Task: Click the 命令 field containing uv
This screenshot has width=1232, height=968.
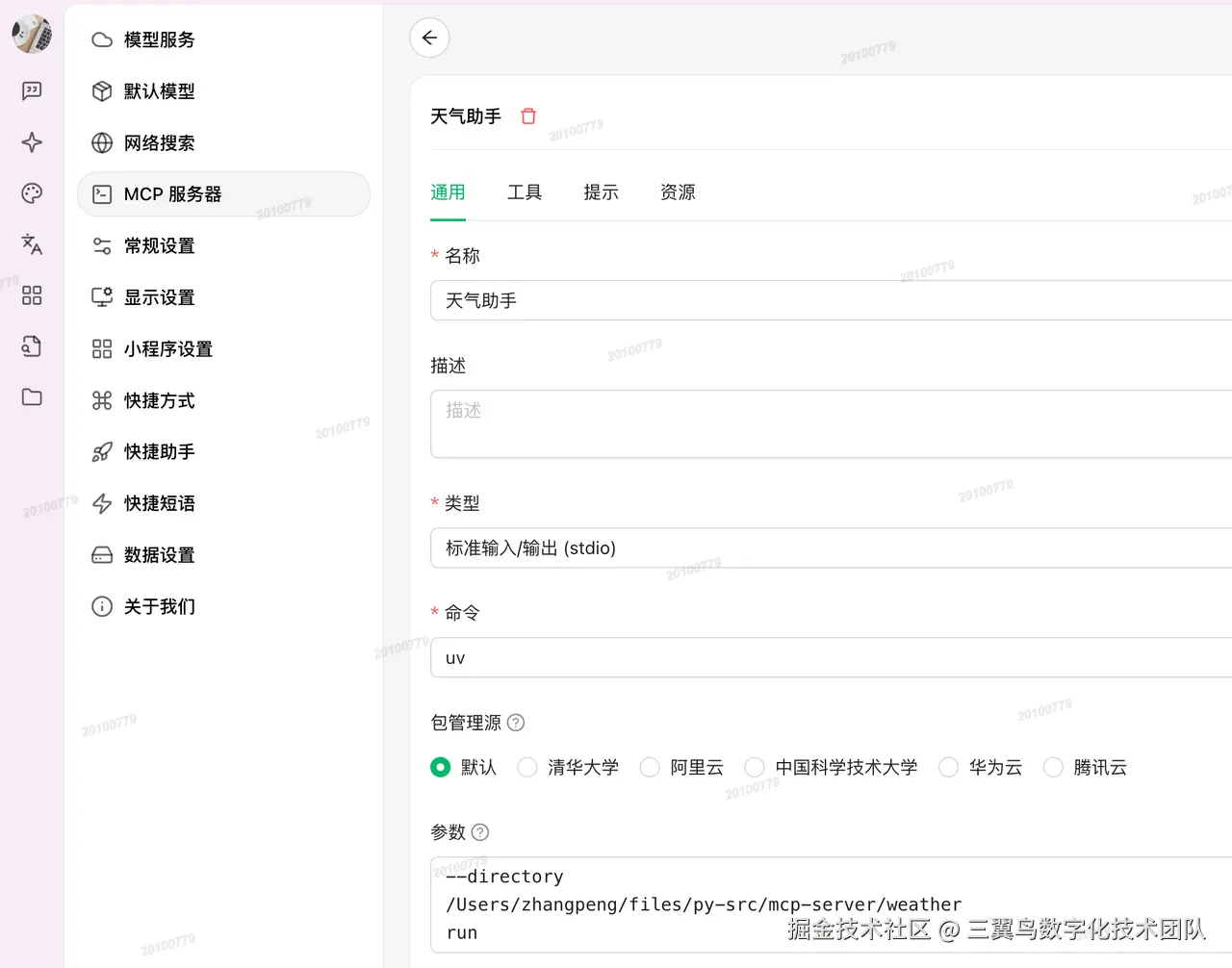Action: (x=831, y=657)
